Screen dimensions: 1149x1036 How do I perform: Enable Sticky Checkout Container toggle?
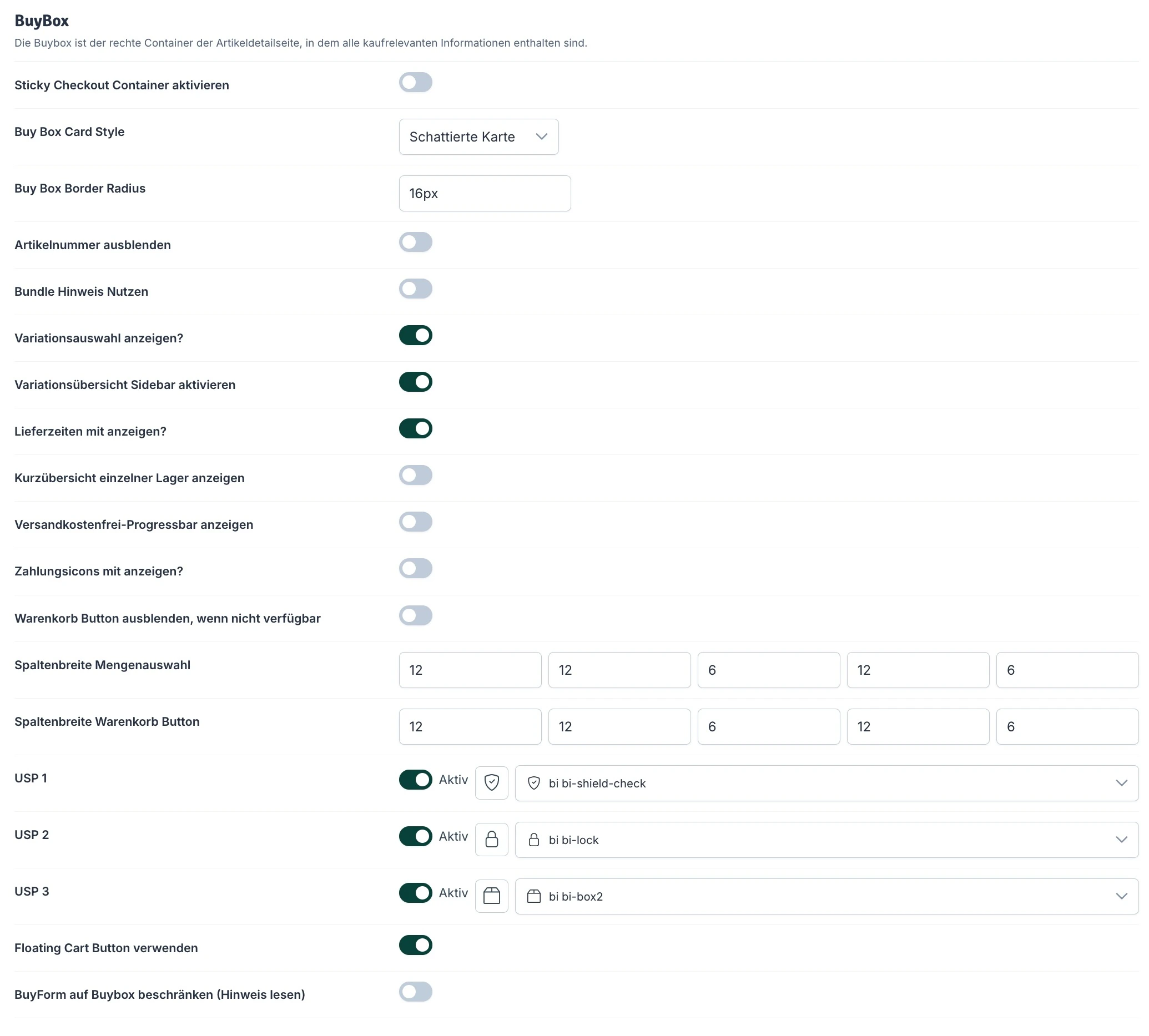[415, 83]
